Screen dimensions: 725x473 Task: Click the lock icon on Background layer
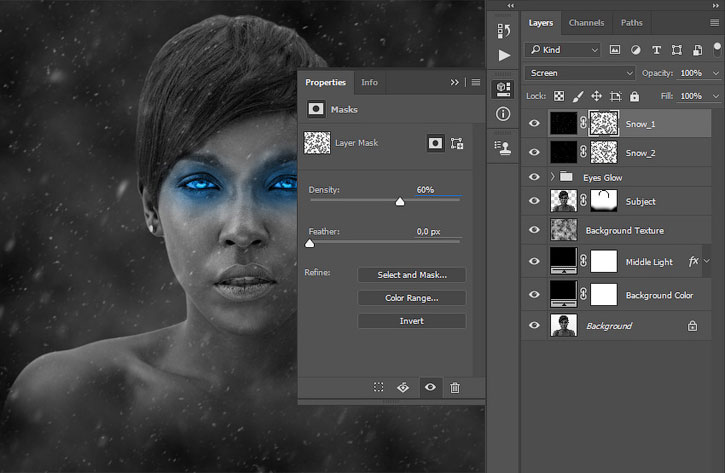coord(692,326)
